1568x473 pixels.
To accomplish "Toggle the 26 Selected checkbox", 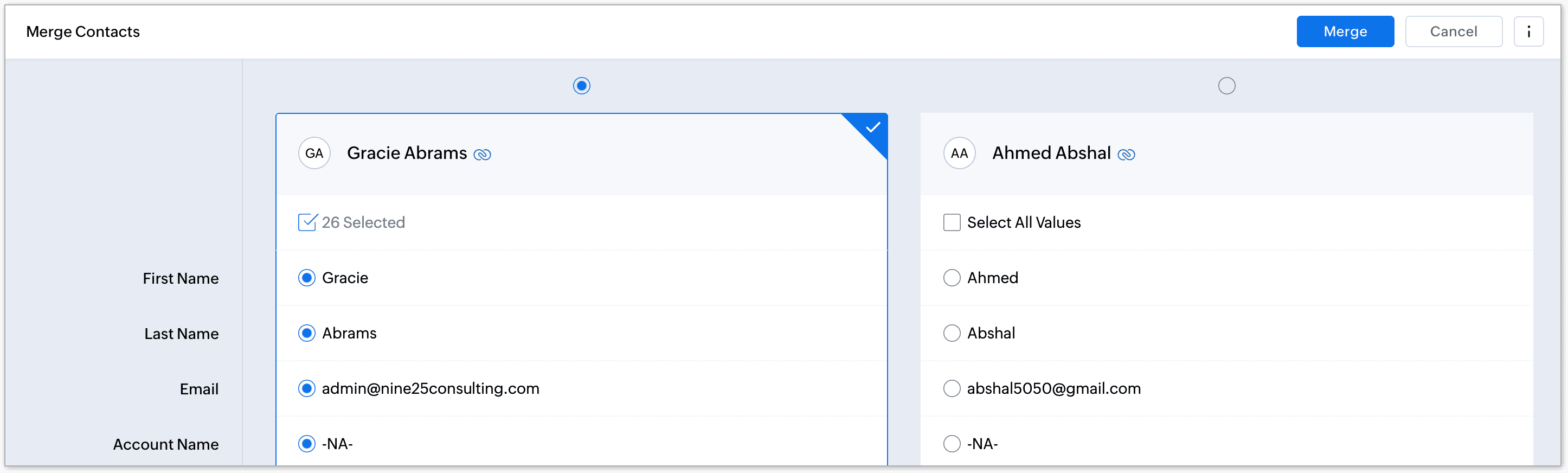I will [307, 222].
